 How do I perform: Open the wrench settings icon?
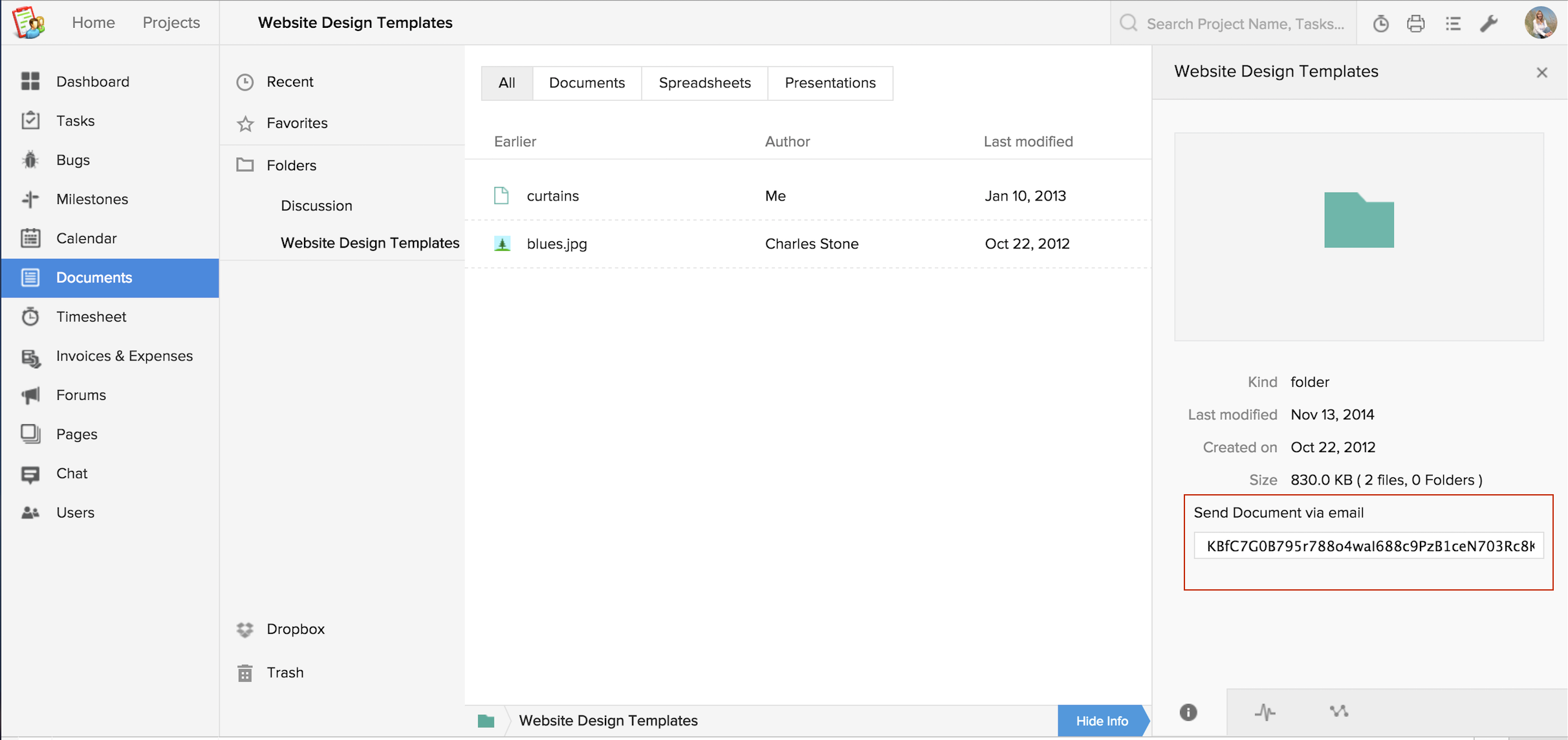click(x=1488, y=24)
